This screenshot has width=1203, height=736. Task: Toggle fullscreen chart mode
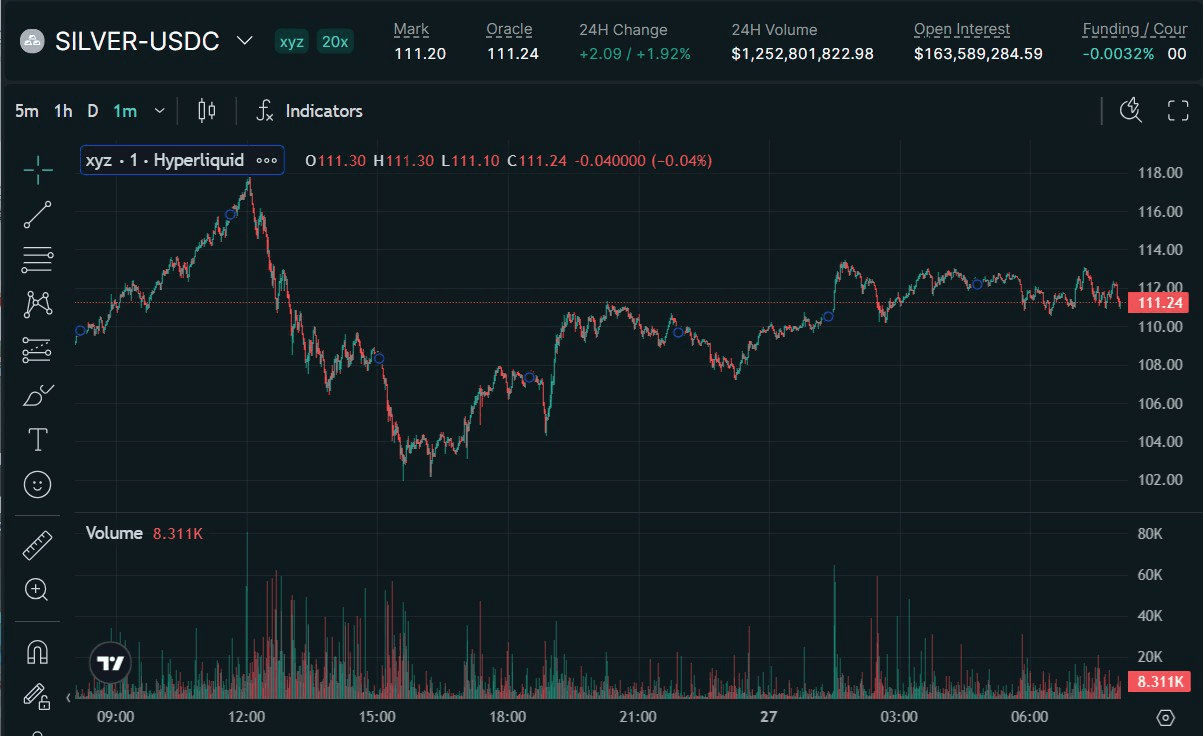coord(1178,111)
